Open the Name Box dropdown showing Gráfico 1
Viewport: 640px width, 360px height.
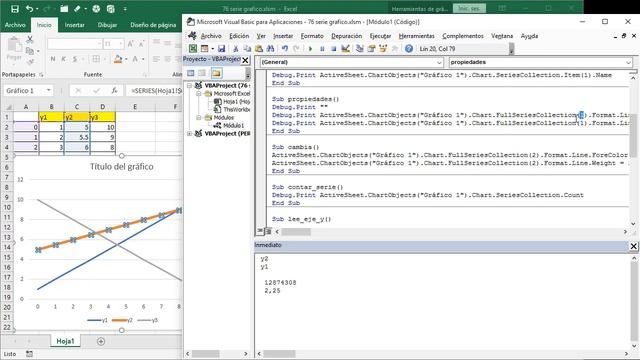pos(49,91)
